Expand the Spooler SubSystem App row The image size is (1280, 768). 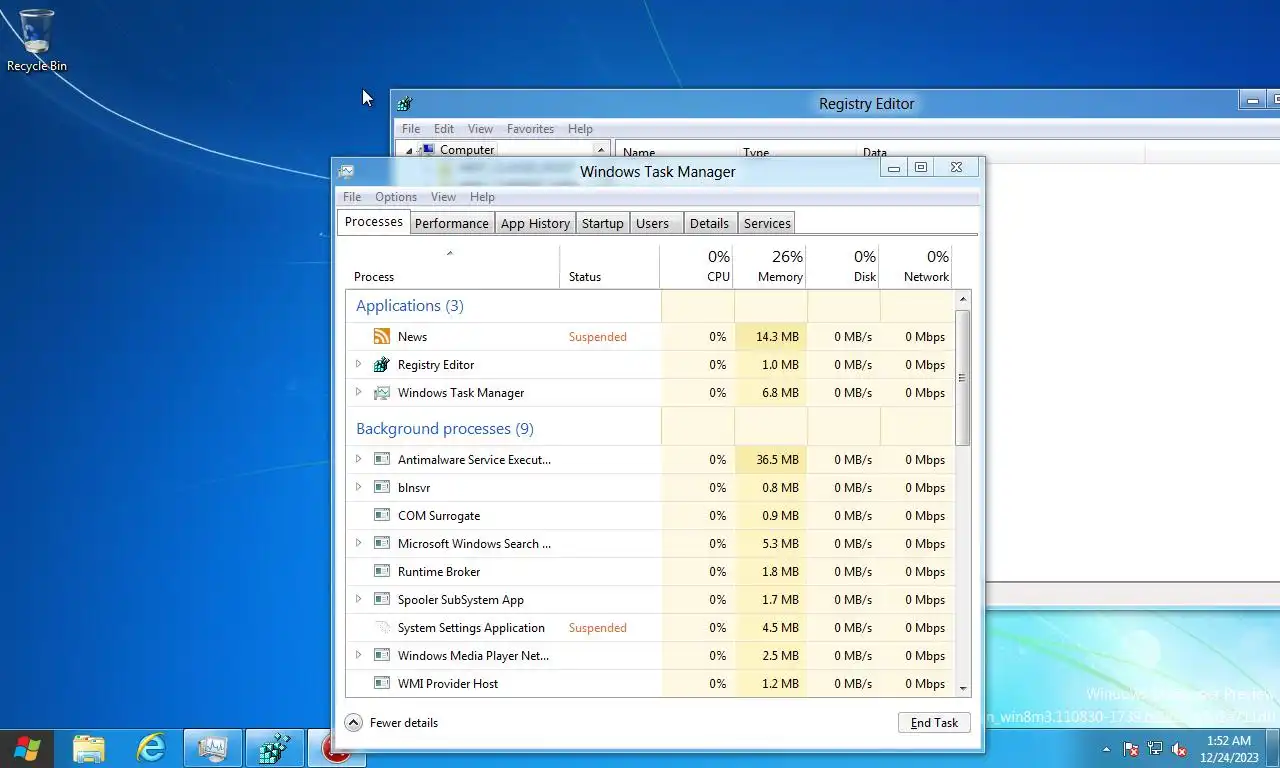coord(358,600)
